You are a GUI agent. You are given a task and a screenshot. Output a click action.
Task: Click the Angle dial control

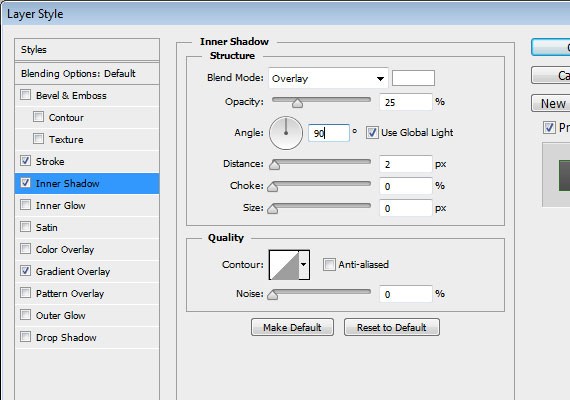pos(286,133)
